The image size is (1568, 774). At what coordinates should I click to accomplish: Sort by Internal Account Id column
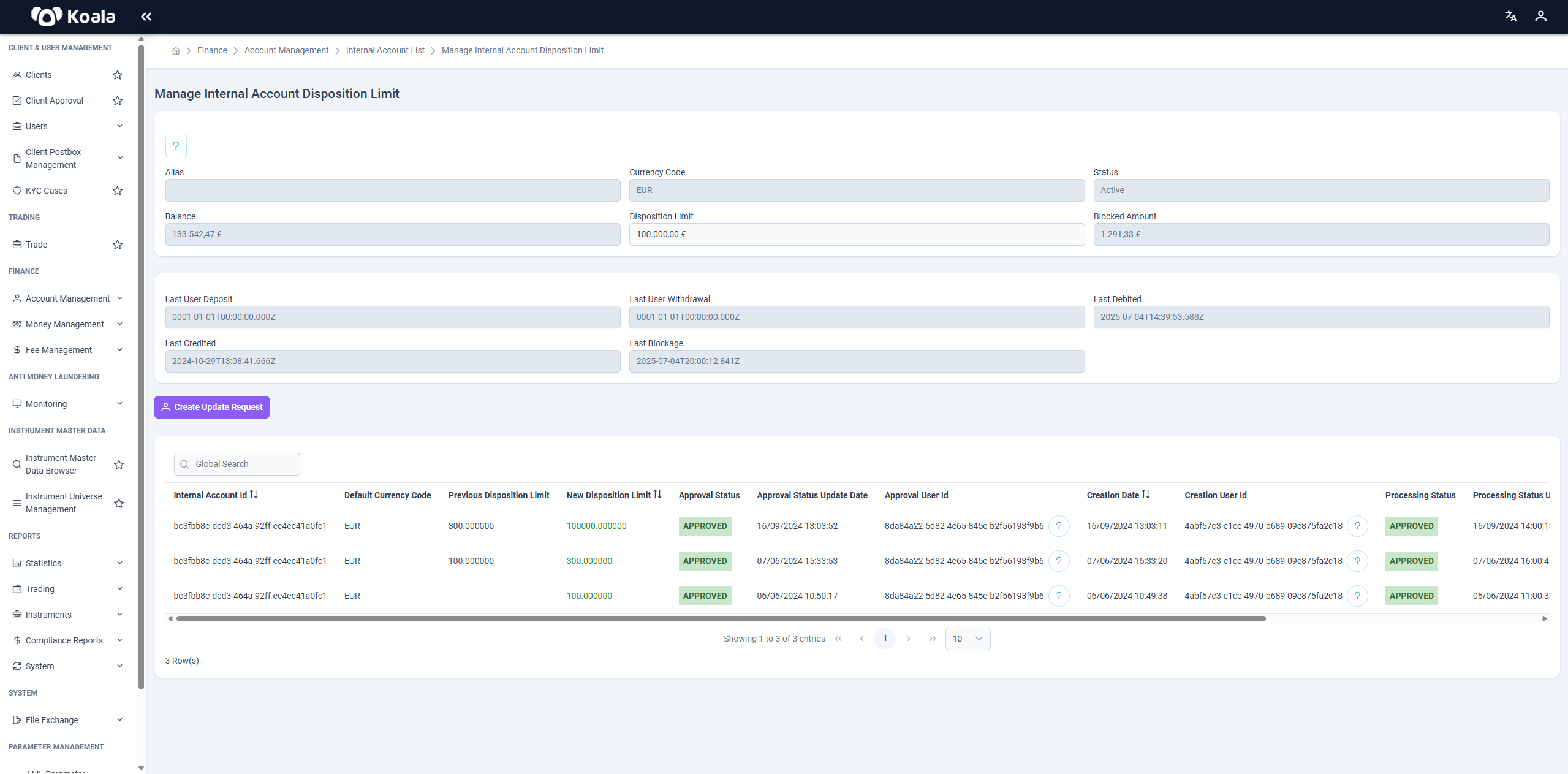254,494
